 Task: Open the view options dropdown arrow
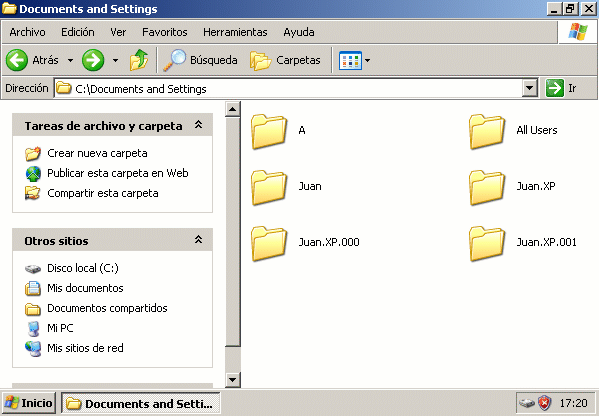point(367,60)
